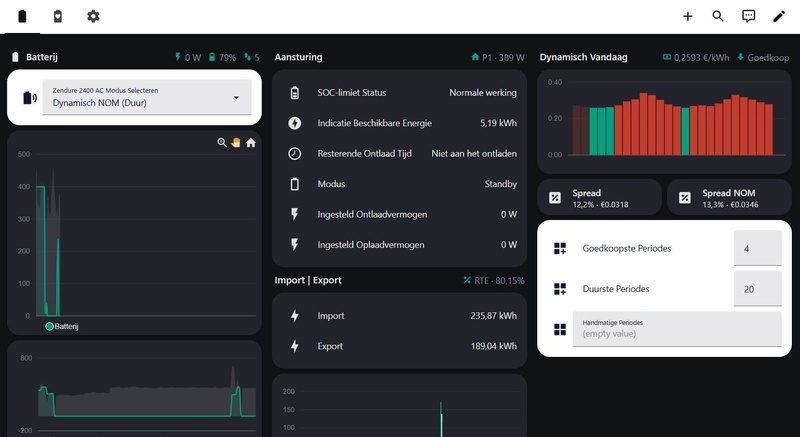Reset battery graph view with home icon
Screen dimensions: 800x437
(x=251, y=143)
